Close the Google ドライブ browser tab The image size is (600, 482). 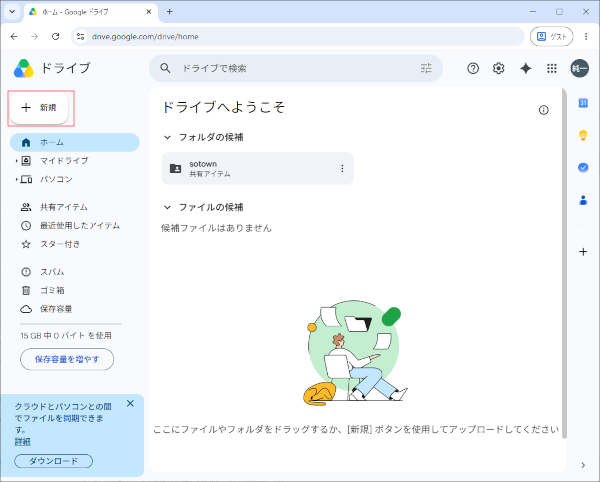[149, 12]
